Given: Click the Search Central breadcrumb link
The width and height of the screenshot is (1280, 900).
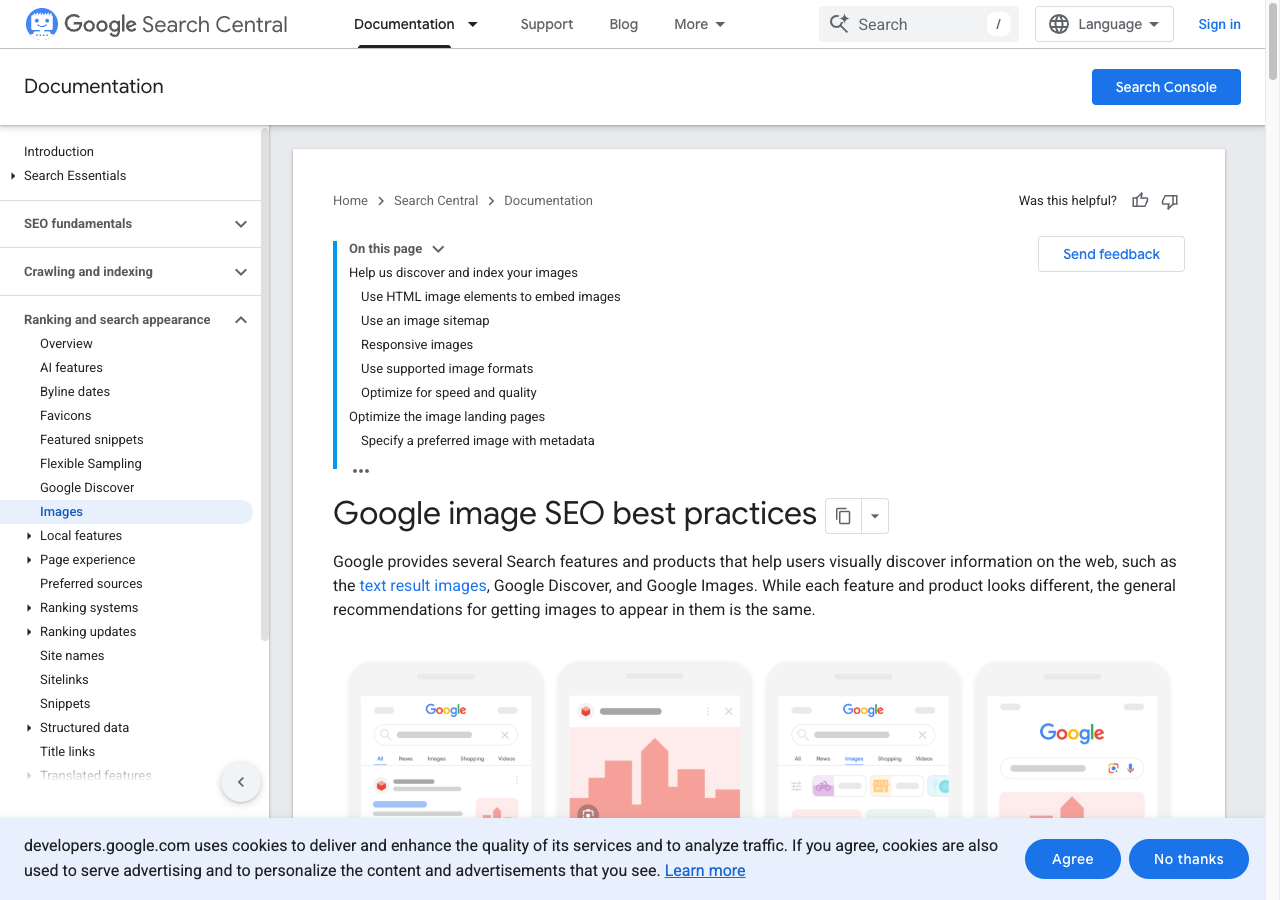Looking at the screenshot, I should tap(436, 201).
